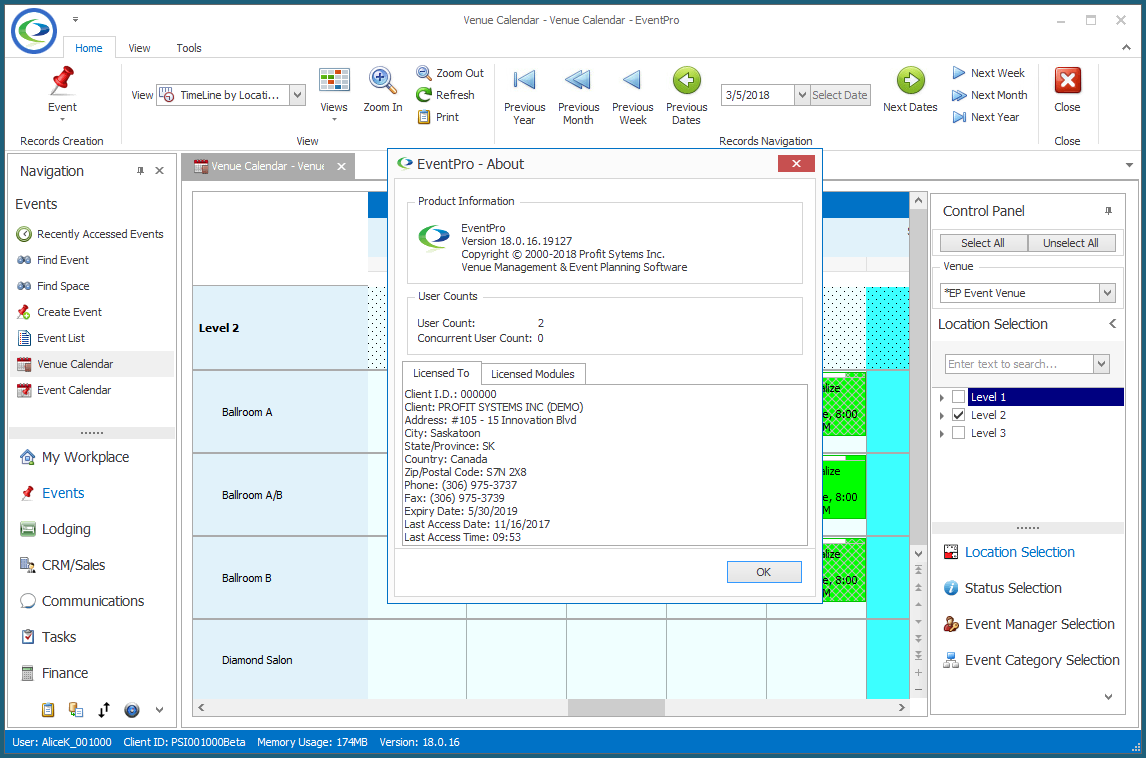Open the CRM/Sales module
The image size is (1146, 758).
click(x=63, y=565)
